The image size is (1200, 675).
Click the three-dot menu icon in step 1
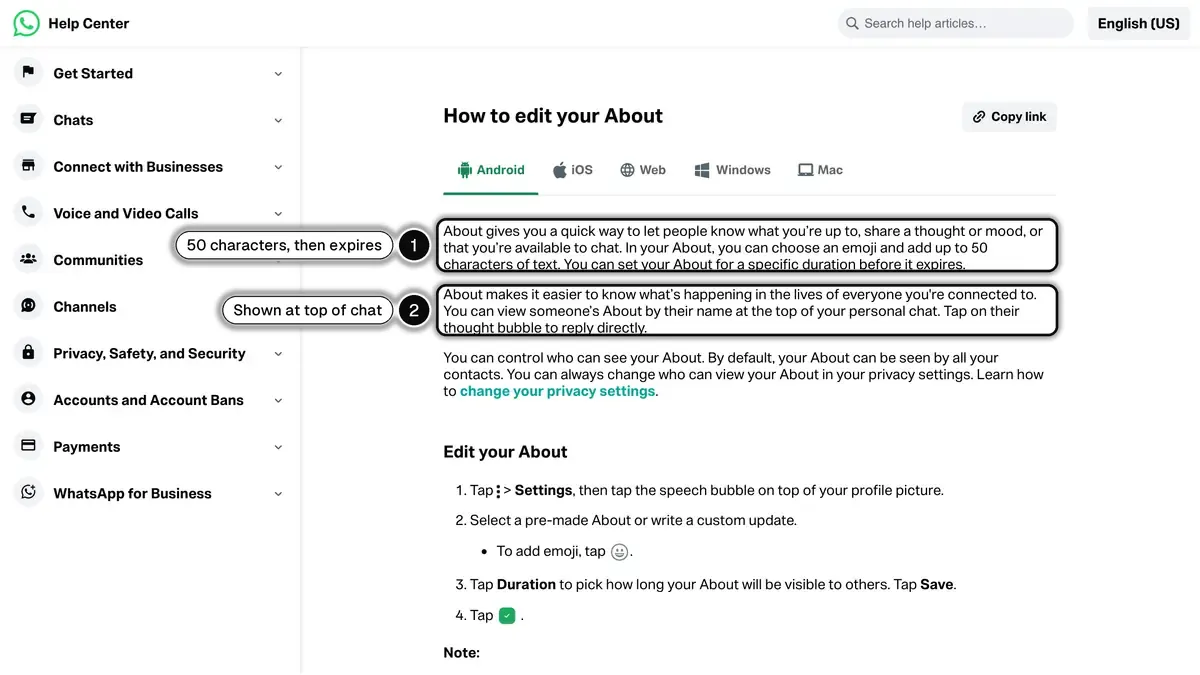click(x=498, y=491)
